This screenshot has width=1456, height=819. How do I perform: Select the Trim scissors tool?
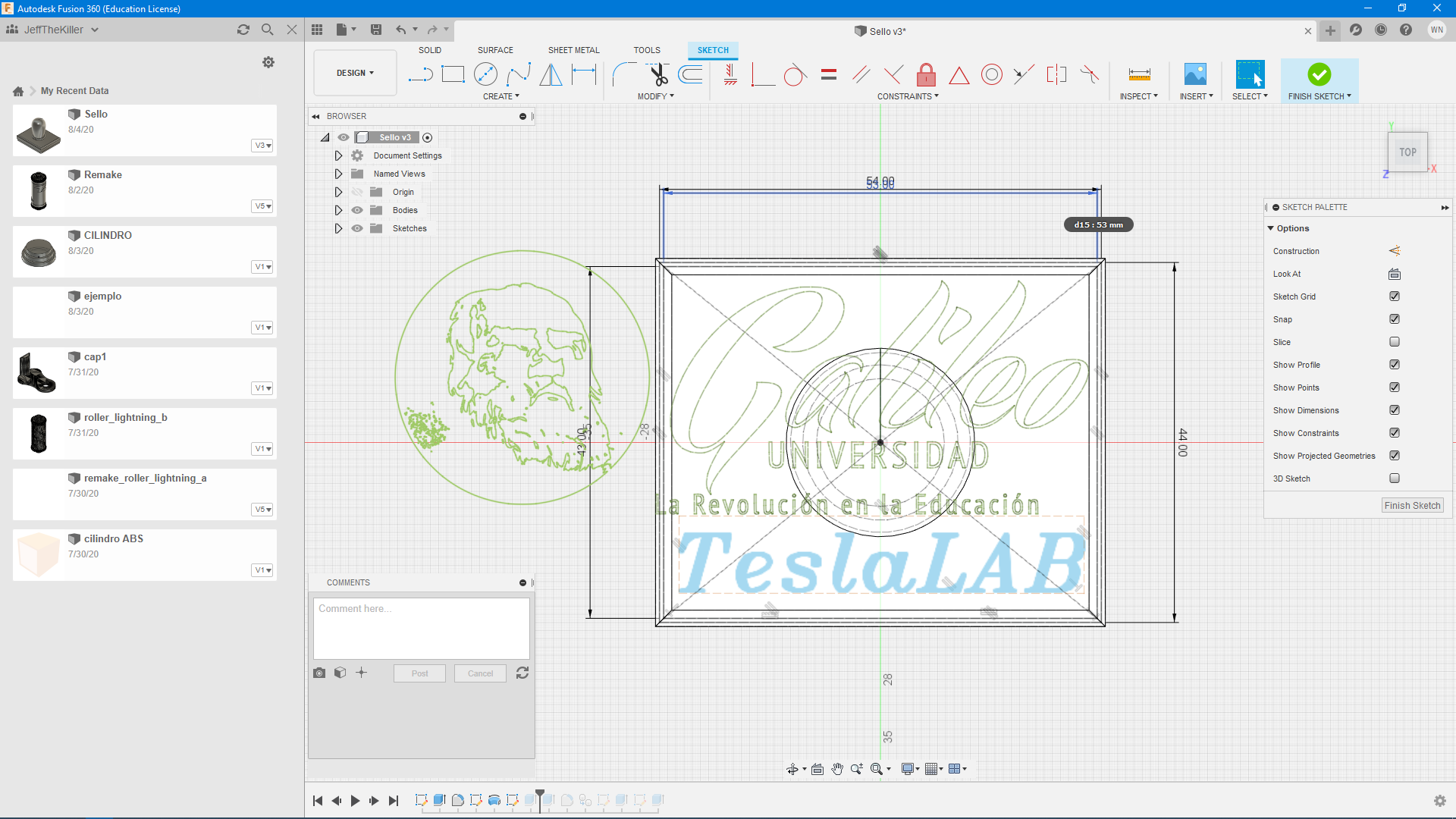tap(657, 74)
